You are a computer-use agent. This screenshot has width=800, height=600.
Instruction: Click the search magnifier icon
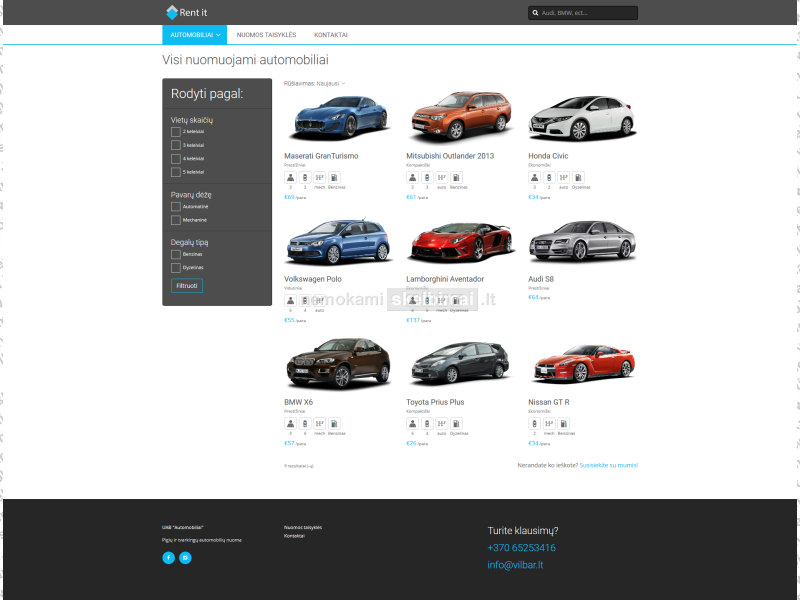coord(535,13)
